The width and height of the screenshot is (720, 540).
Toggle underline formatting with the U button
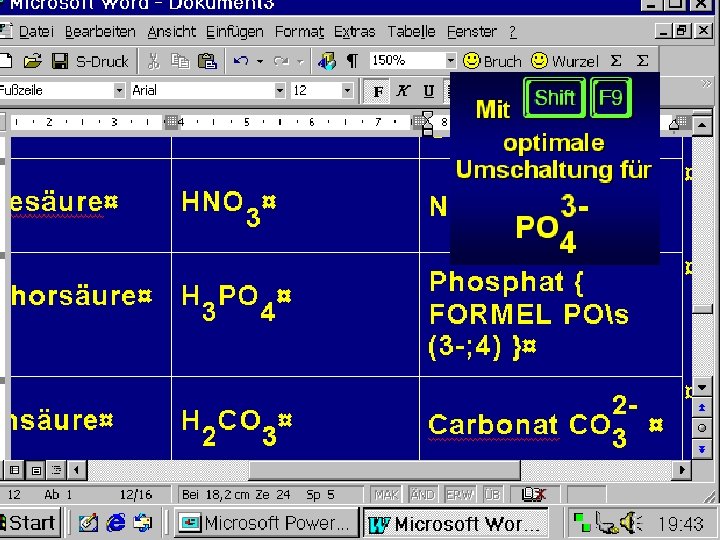428,91
